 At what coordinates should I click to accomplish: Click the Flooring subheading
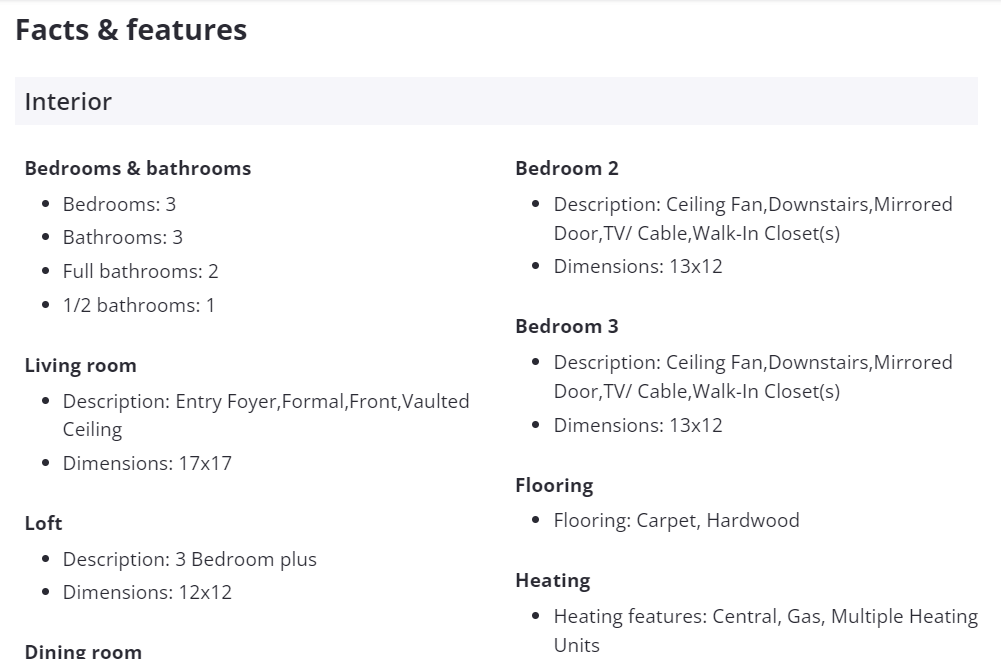(x=554, y=485)
